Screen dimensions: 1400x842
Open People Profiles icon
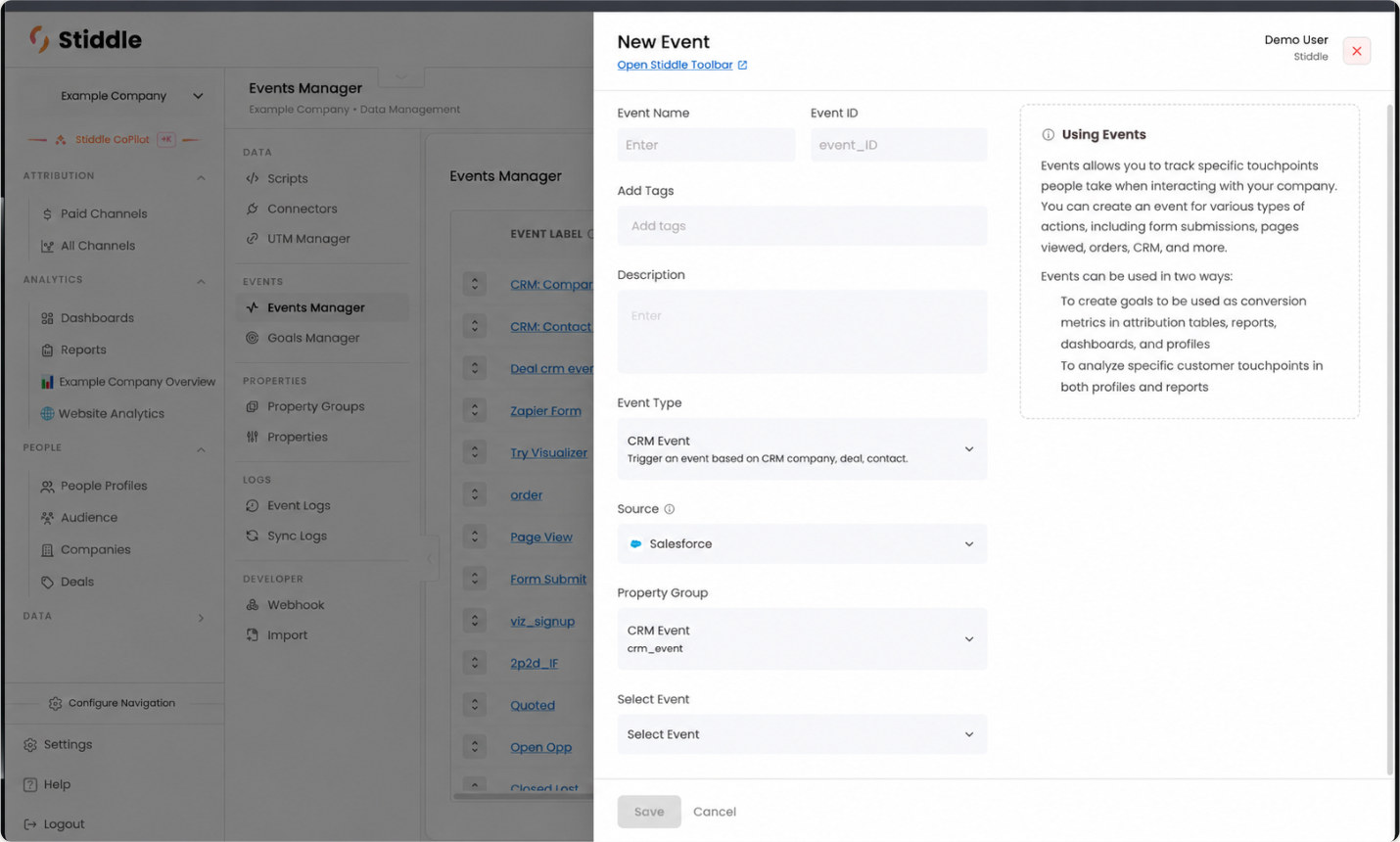click(x=47, y=486)
